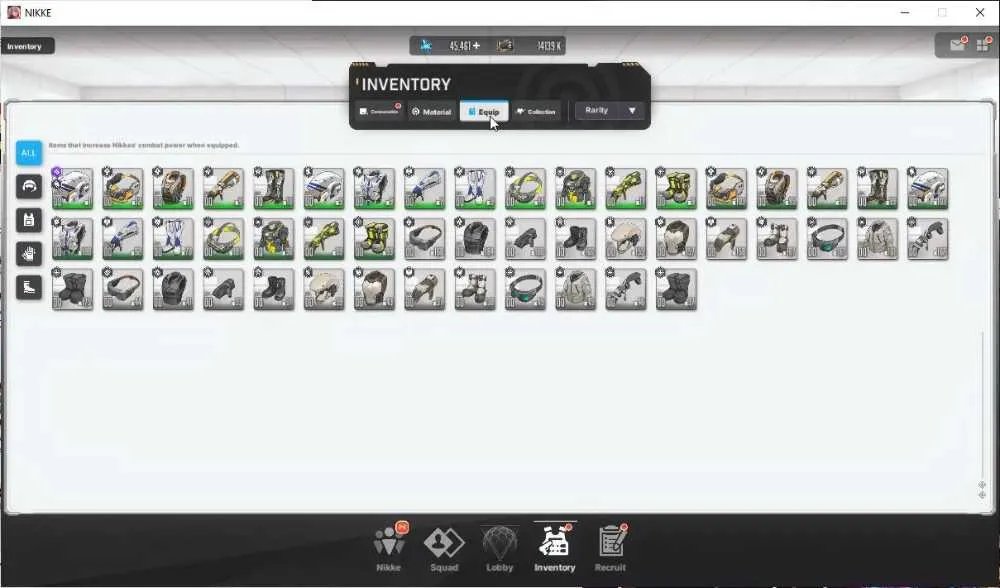Go to the Nikke roster in the bottom bar

point(388,547)
